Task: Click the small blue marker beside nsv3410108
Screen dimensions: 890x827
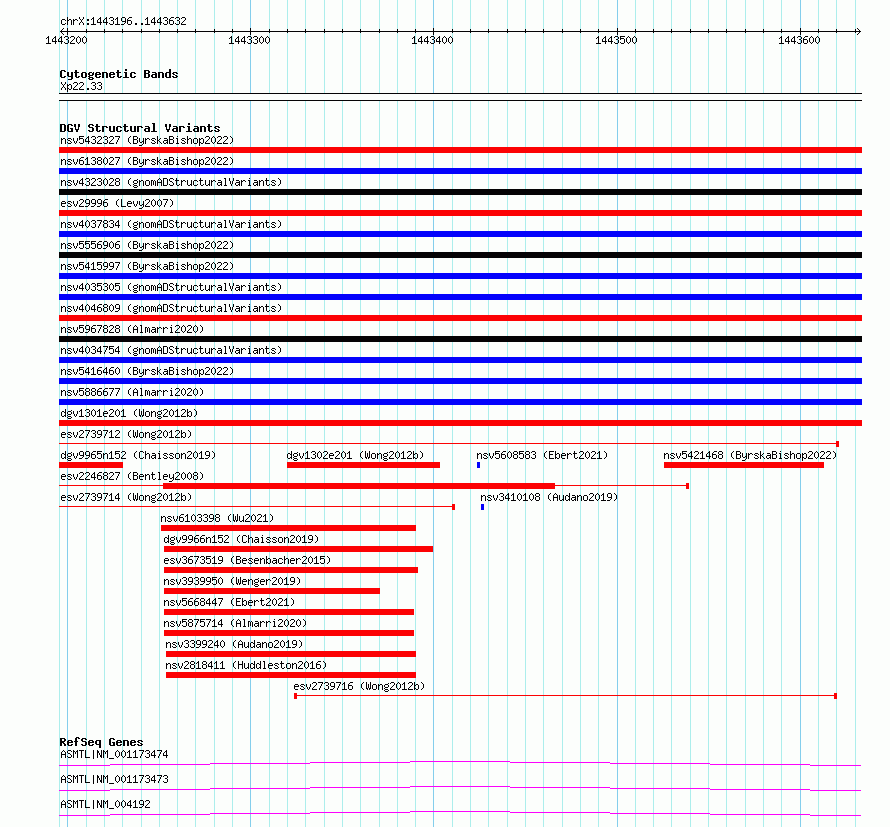Action: (482, 507)
